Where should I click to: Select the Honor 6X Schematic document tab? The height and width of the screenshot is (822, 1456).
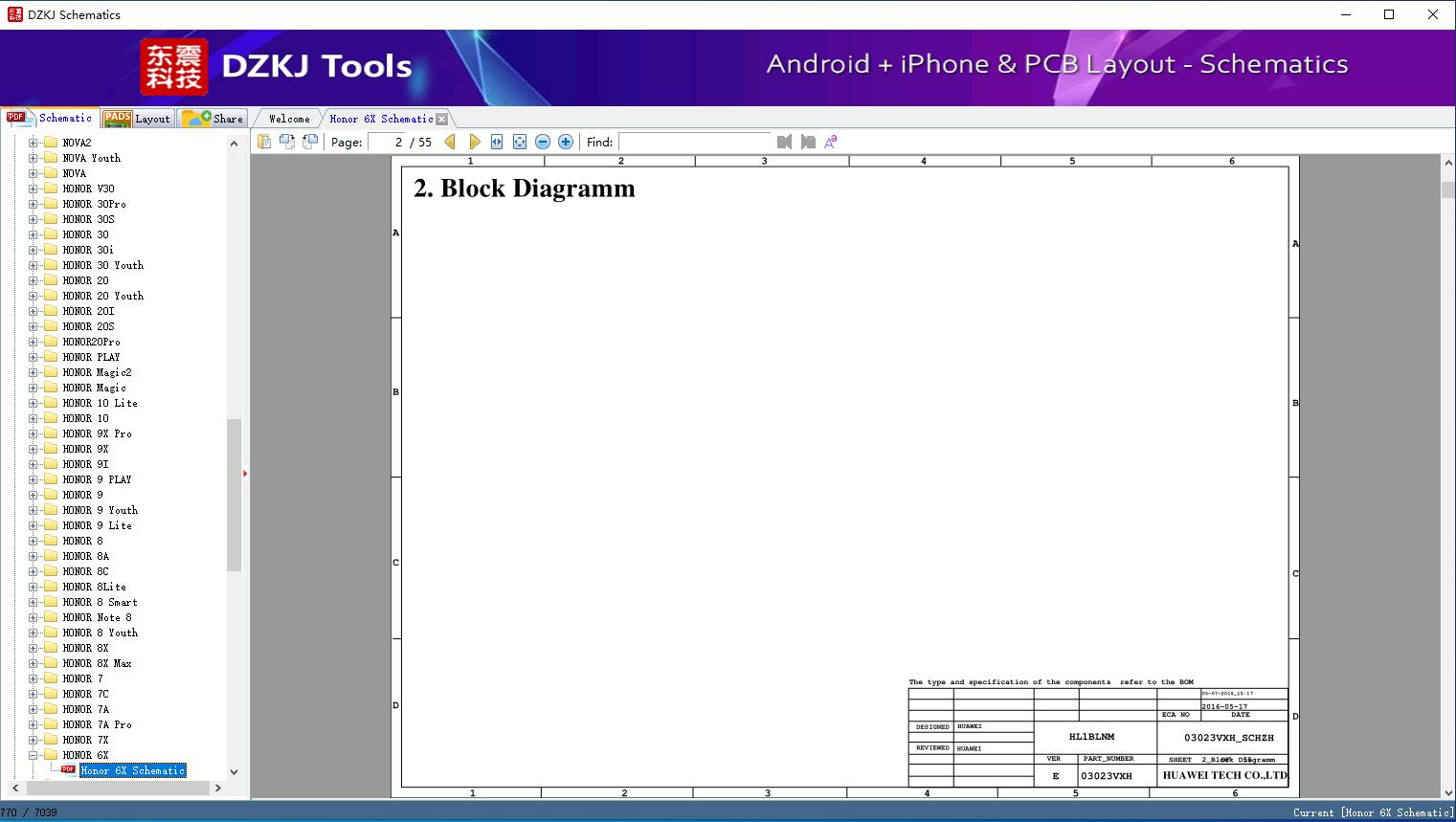[381, 119]
